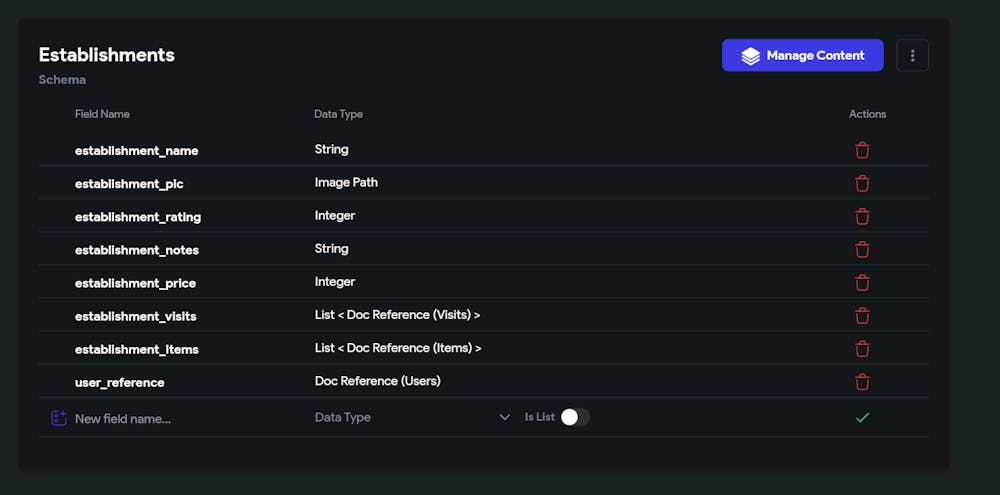This screenshot has width=1000, height=495.
Task: Toggle the Is List switch
Action: (x=575, y=417)
